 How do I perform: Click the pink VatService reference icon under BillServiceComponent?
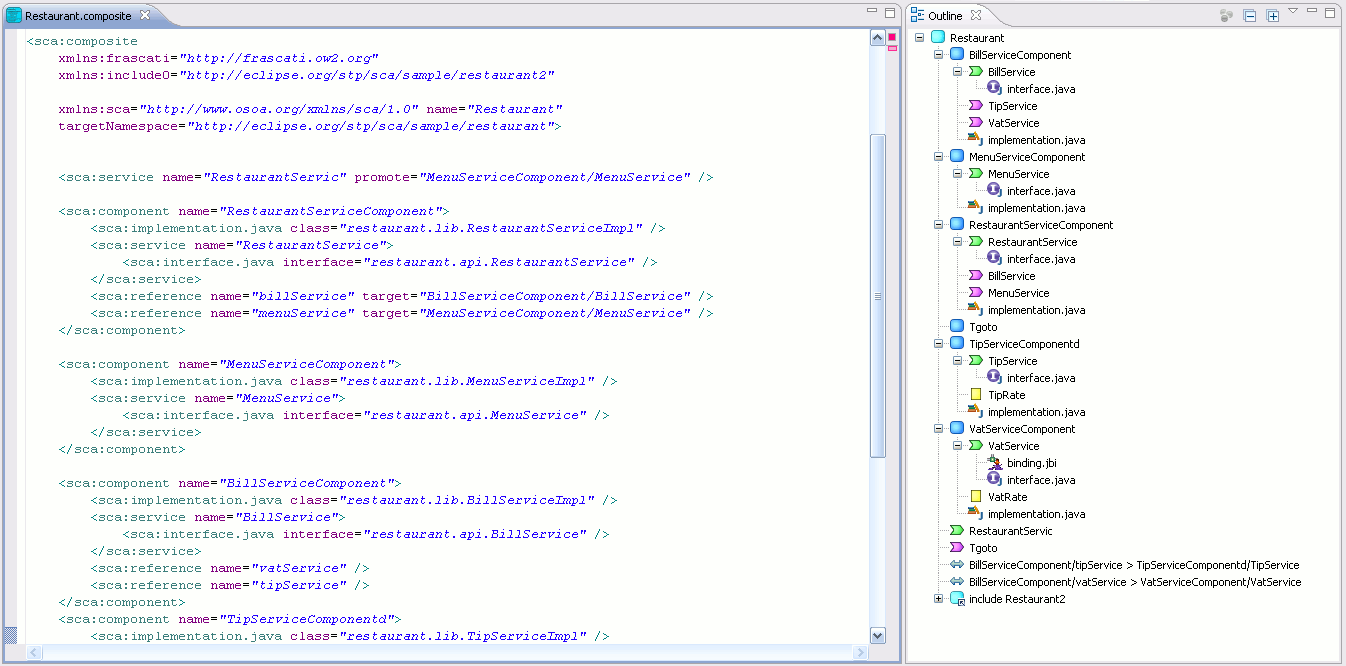tap(976, 123)
